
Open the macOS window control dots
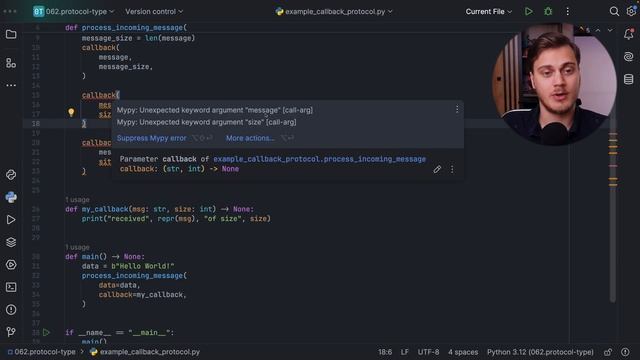point(10,11)
